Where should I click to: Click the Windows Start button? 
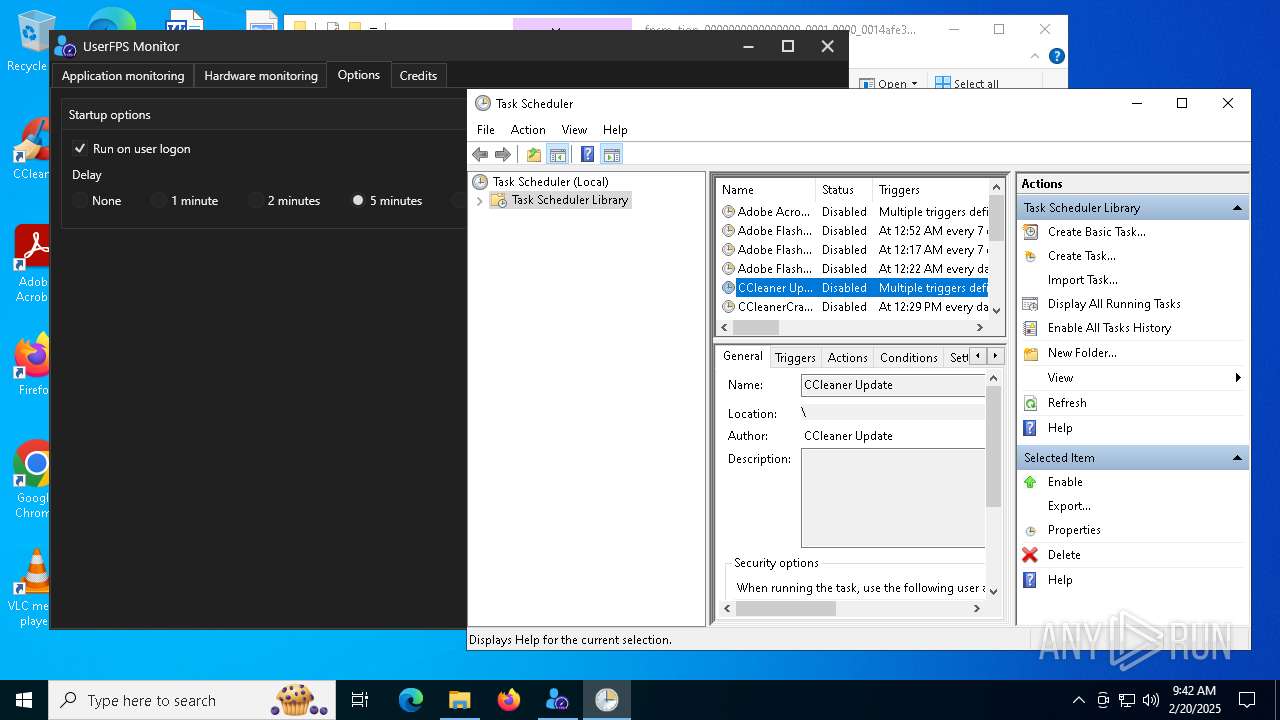pos(24,700)
